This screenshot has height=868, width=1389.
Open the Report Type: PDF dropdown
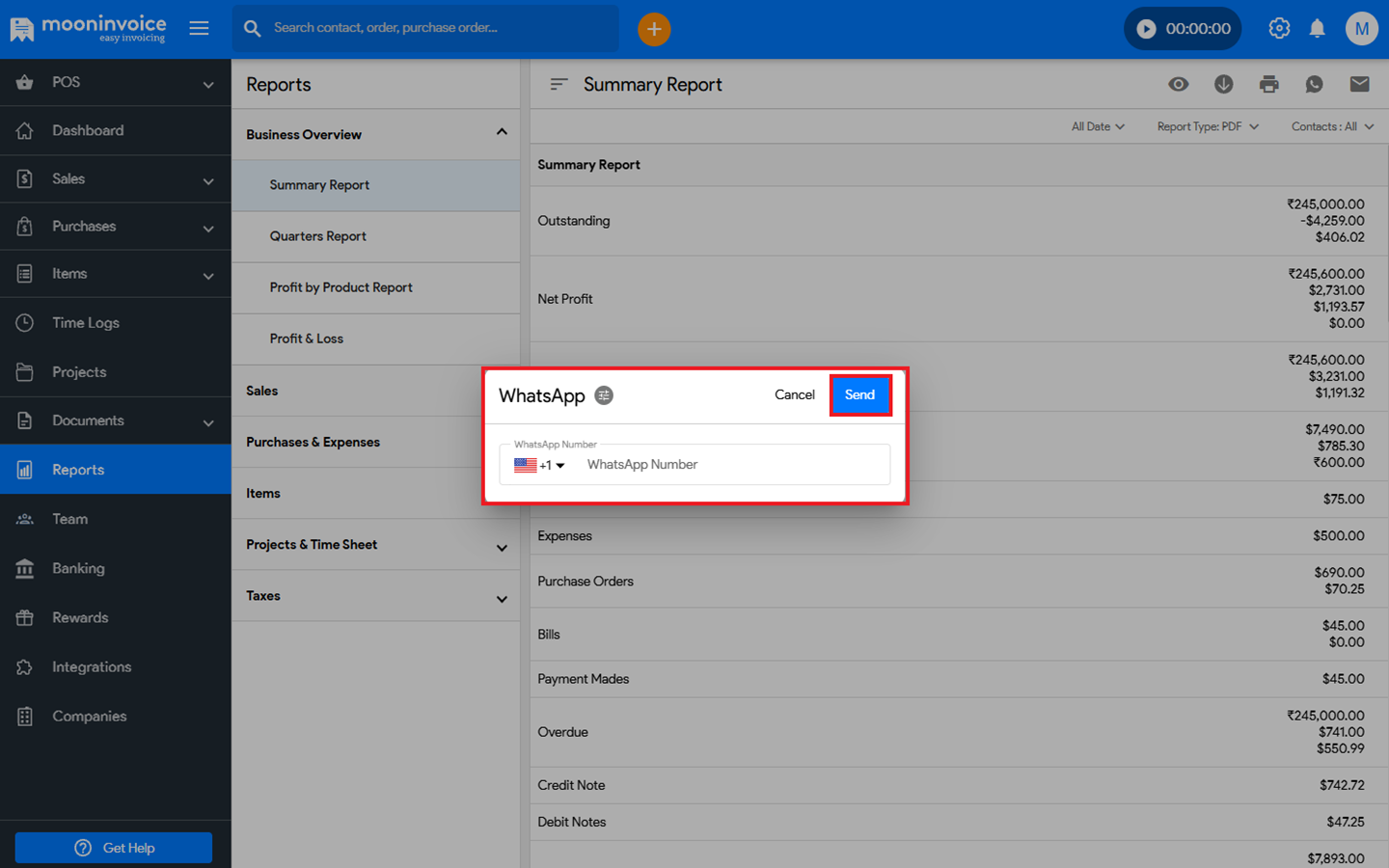pyautogui.click(x=1207, y=126)
